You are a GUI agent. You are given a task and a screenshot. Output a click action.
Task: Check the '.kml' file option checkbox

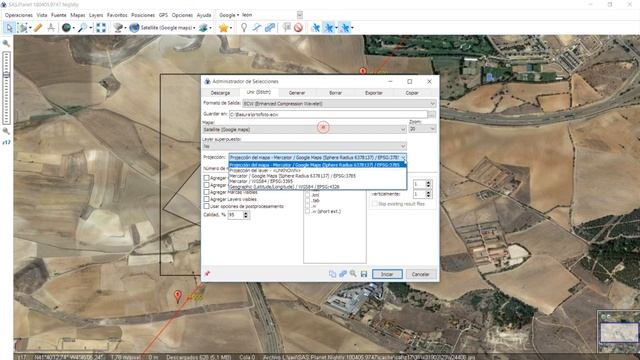(x=307, y=195)
